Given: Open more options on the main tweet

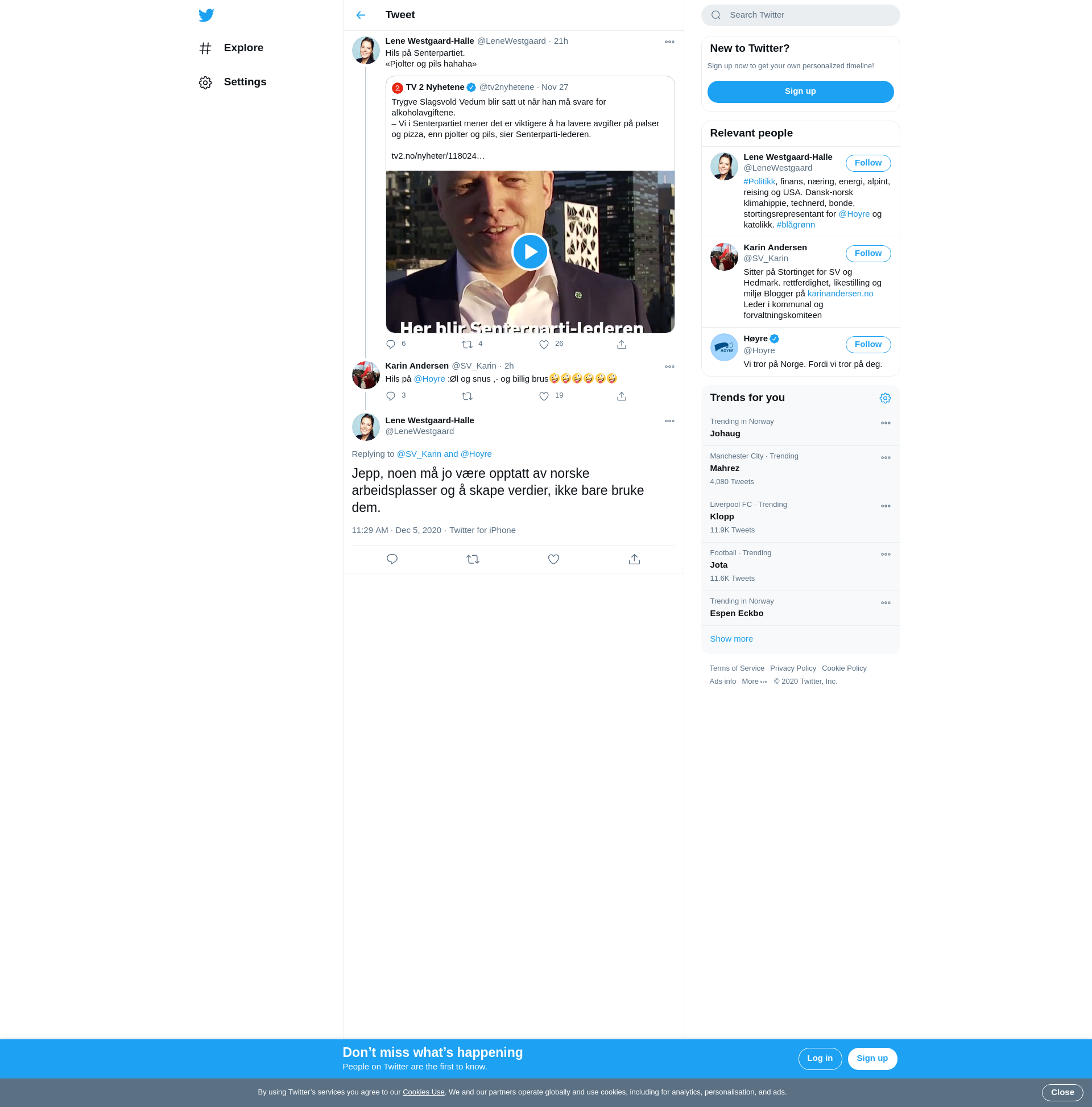Looking at the screenshot, I should click(x=669, y=421).
